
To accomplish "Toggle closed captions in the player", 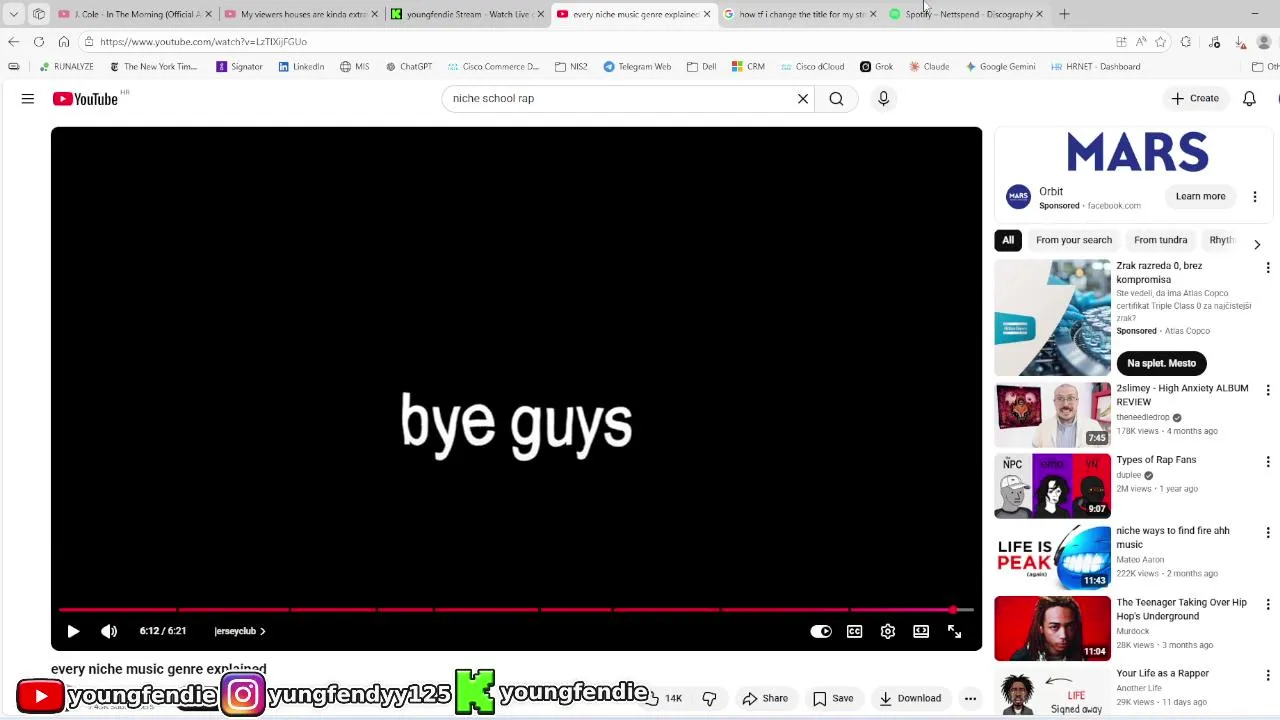I will tap(854, 631).
